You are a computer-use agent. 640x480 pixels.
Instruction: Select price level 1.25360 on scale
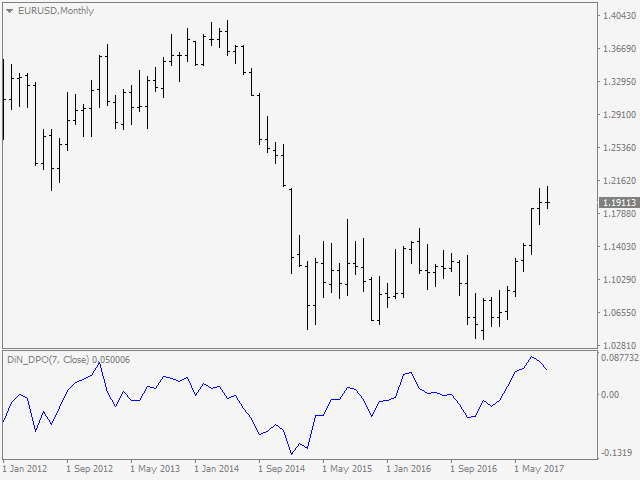[x=620, y=147]
